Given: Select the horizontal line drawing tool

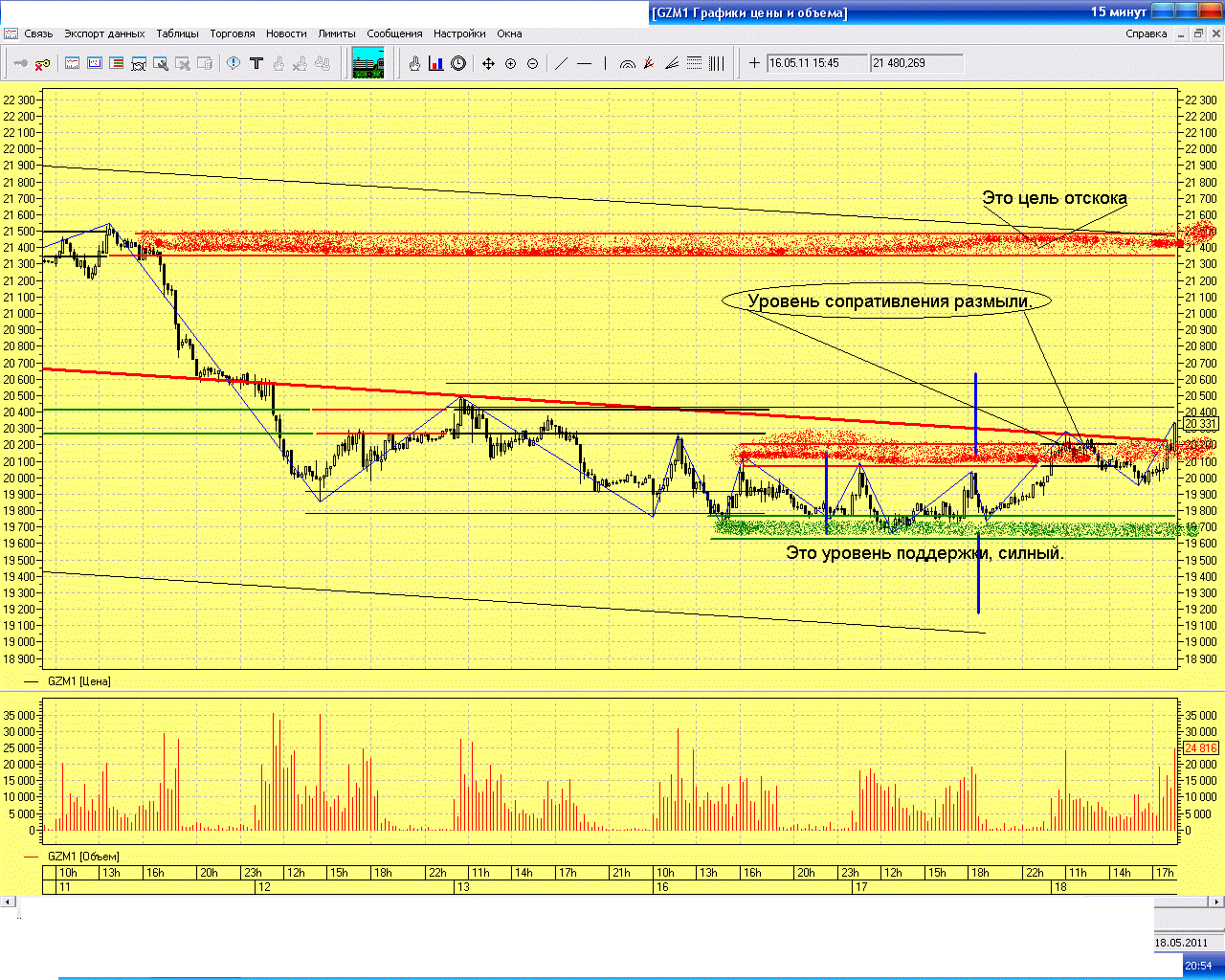Looking at the screenshot, I should click(584, 64).
